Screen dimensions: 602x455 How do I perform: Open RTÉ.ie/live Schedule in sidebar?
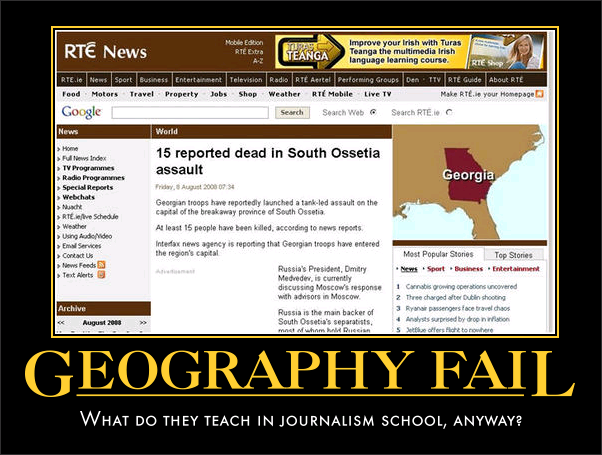(x=90, y=217)
